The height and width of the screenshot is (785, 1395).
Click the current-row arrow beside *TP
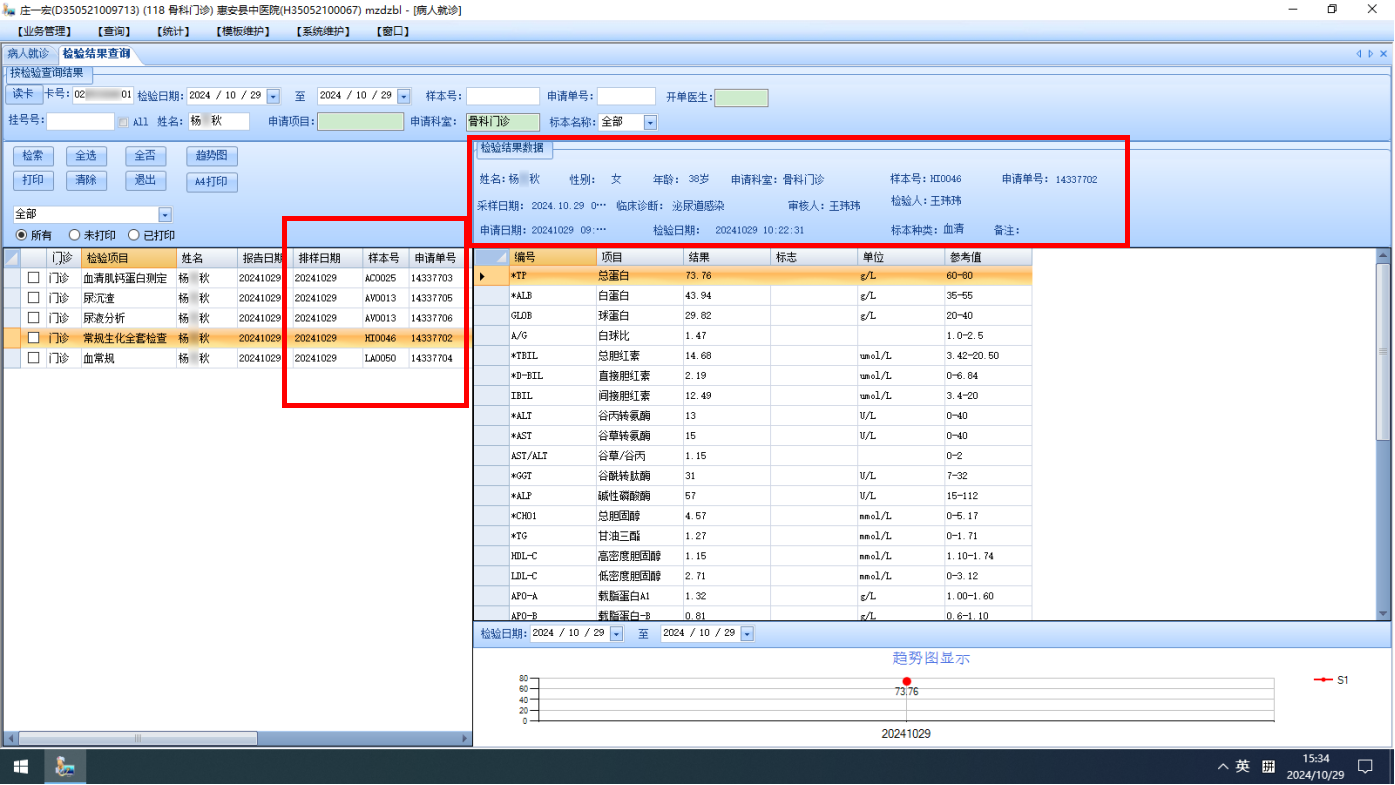point(482,276)
